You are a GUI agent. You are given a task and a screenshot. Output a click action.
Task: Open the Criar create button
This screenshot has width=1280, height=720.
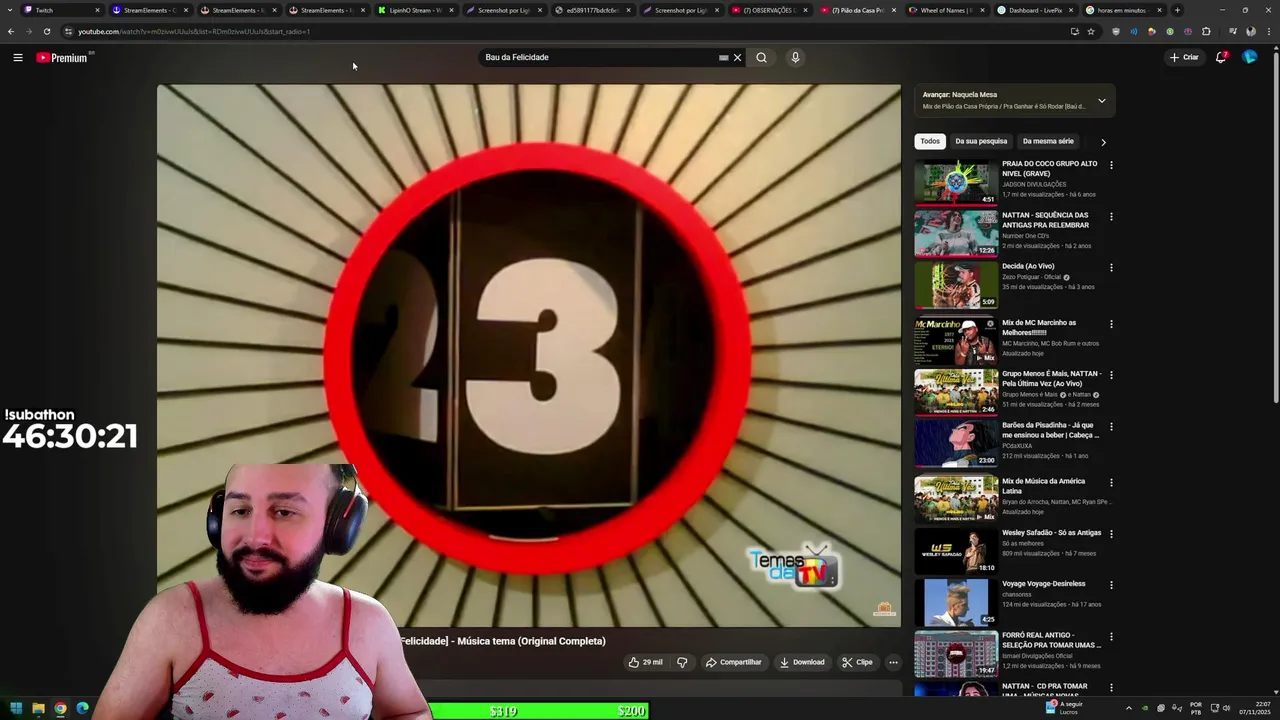pos(1184,57)
